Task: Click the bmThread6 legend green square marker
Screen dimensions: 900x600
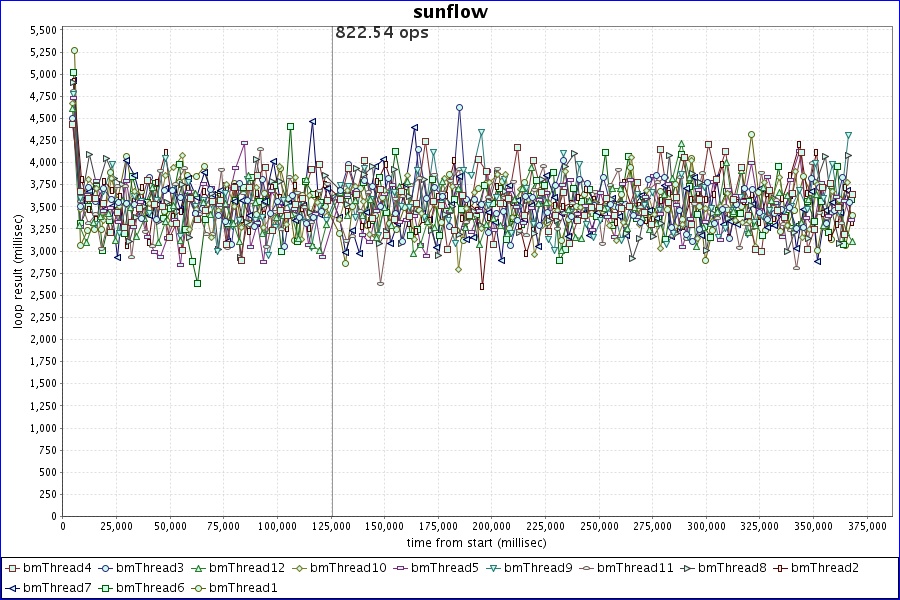Action: 106,588
